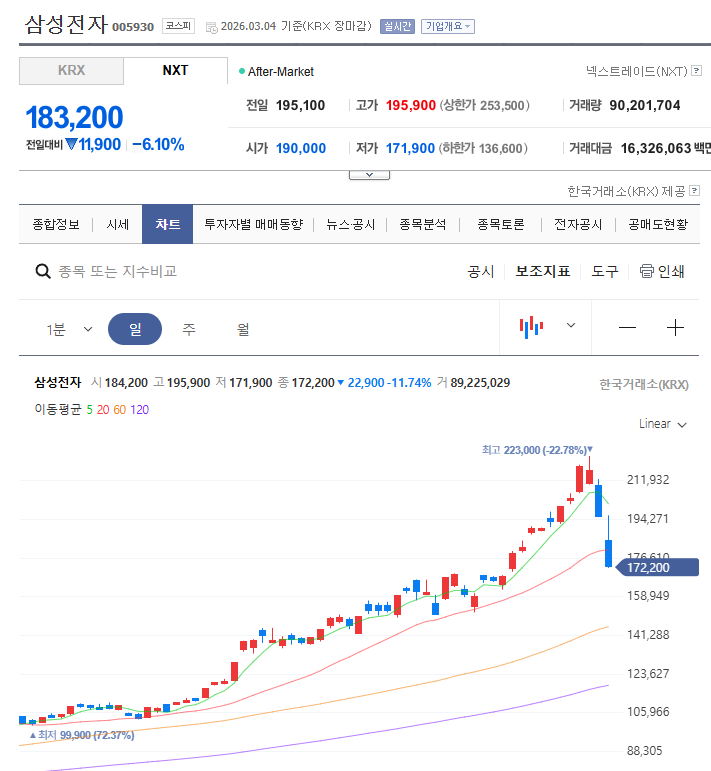Open the Linear scale dropdown

click(662, 424)
